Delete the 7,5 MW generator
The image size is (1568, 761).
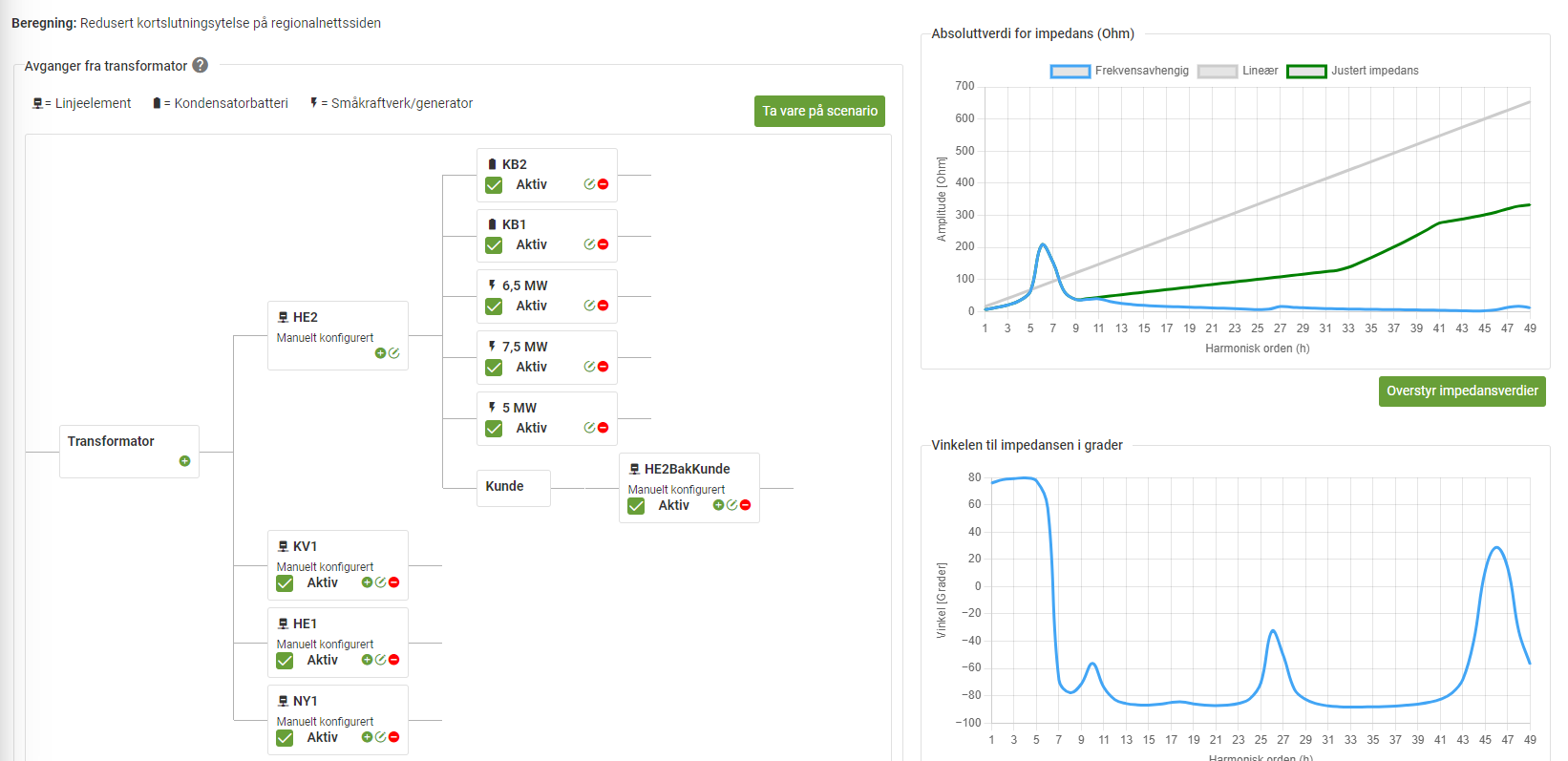(603, 367)
